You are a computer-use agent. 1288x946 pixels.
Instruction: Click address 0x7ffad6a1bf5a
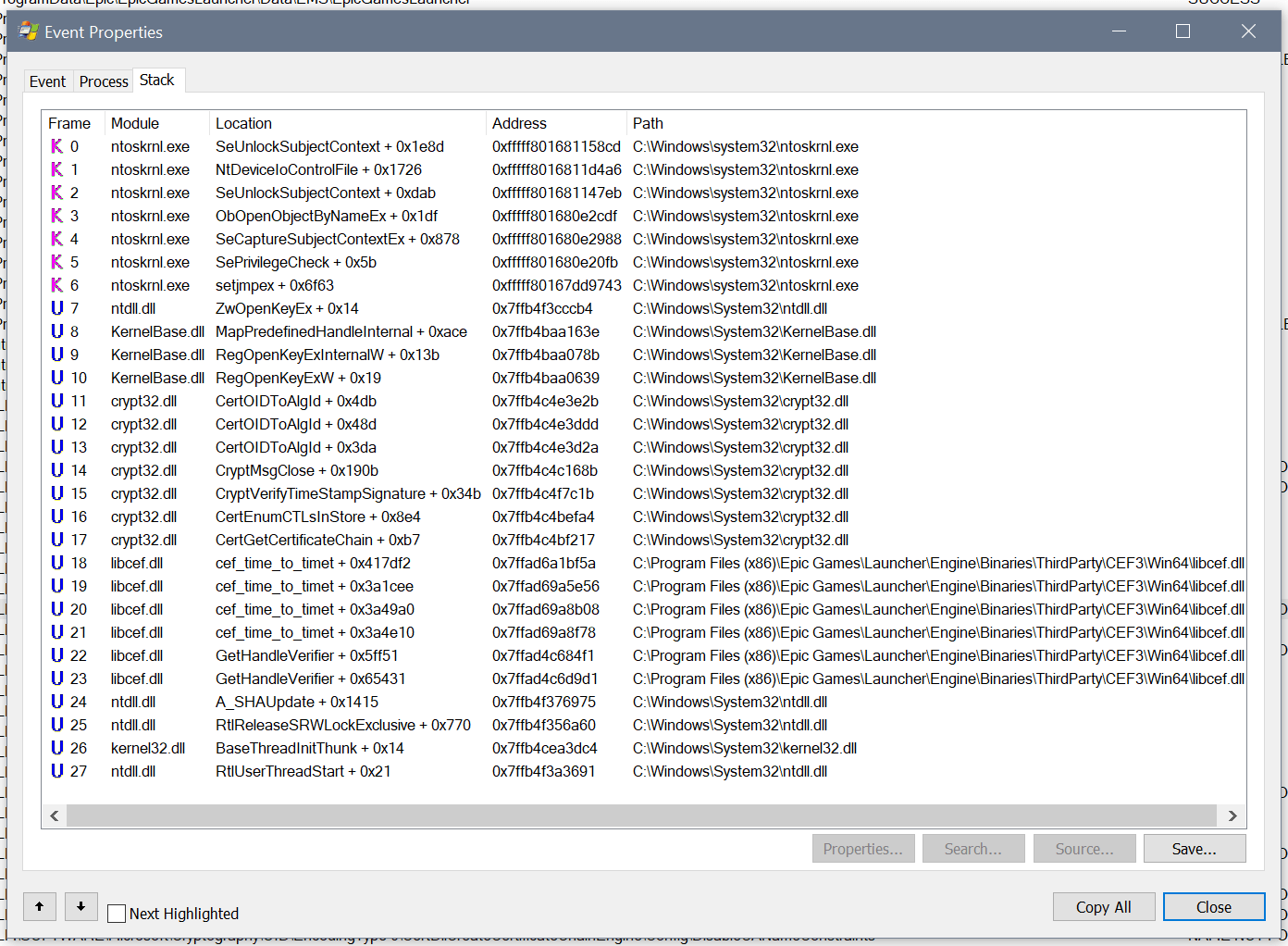(544, 563)
